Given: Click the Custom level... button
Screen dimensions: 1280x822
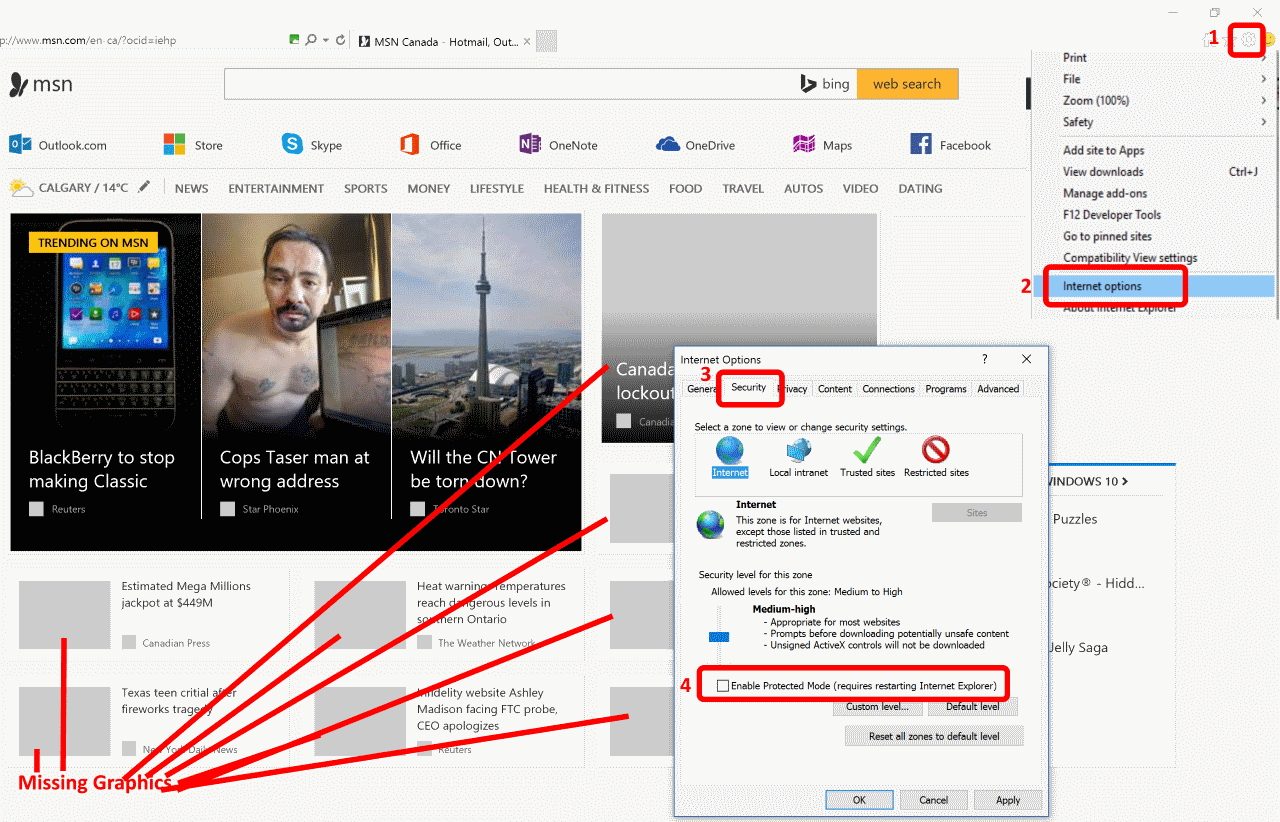Looking at the screenshot, I should [x=877, y=707].
